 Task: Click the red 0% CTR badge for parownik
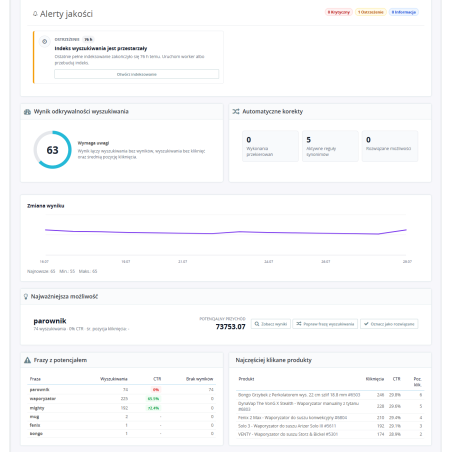click(x=156, y=390)
